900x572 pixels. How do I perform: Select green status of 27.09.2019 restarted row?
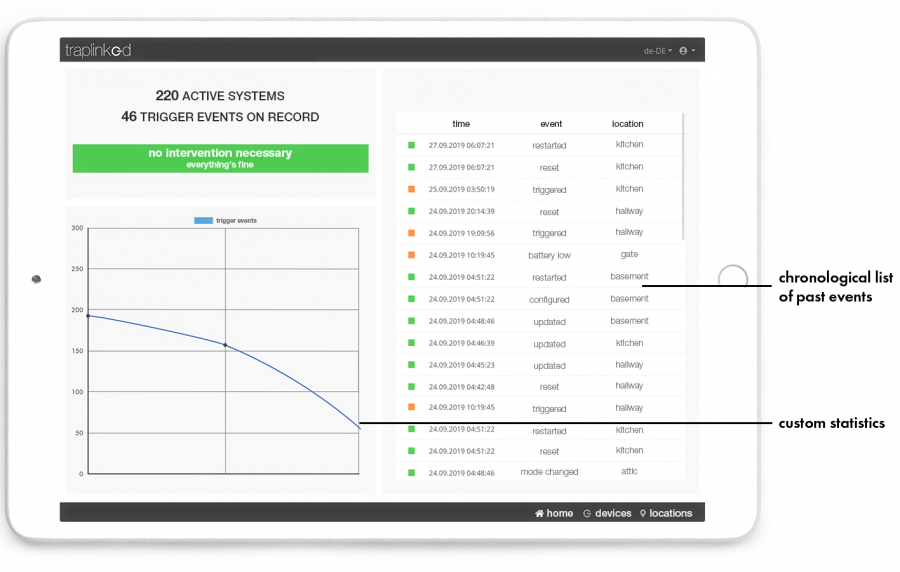tap(412, 145)
